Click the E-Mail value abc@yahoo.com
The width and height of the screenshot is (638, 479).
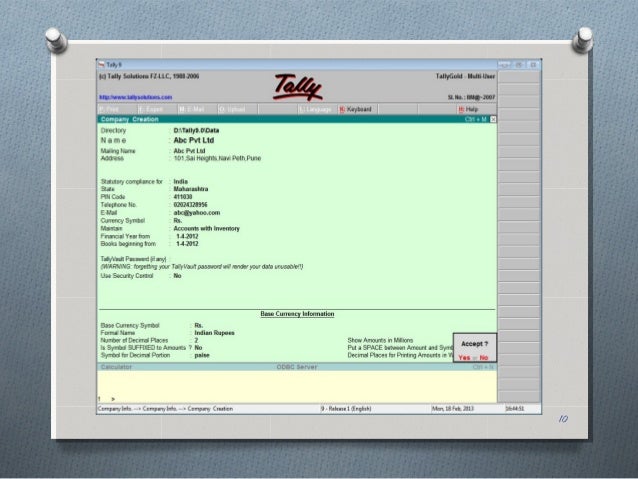[x=197, y=213]
